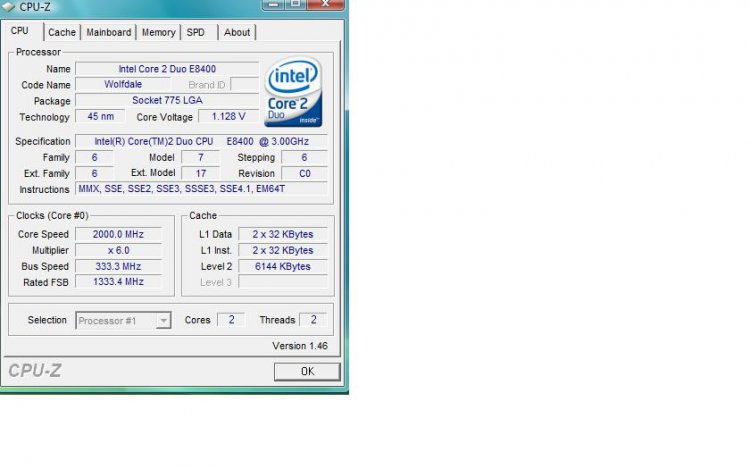Image resolution: width=750 pixels, height=469 pixels.
Task: Click the Technology value 45 nm
Action: coord(100,116)
